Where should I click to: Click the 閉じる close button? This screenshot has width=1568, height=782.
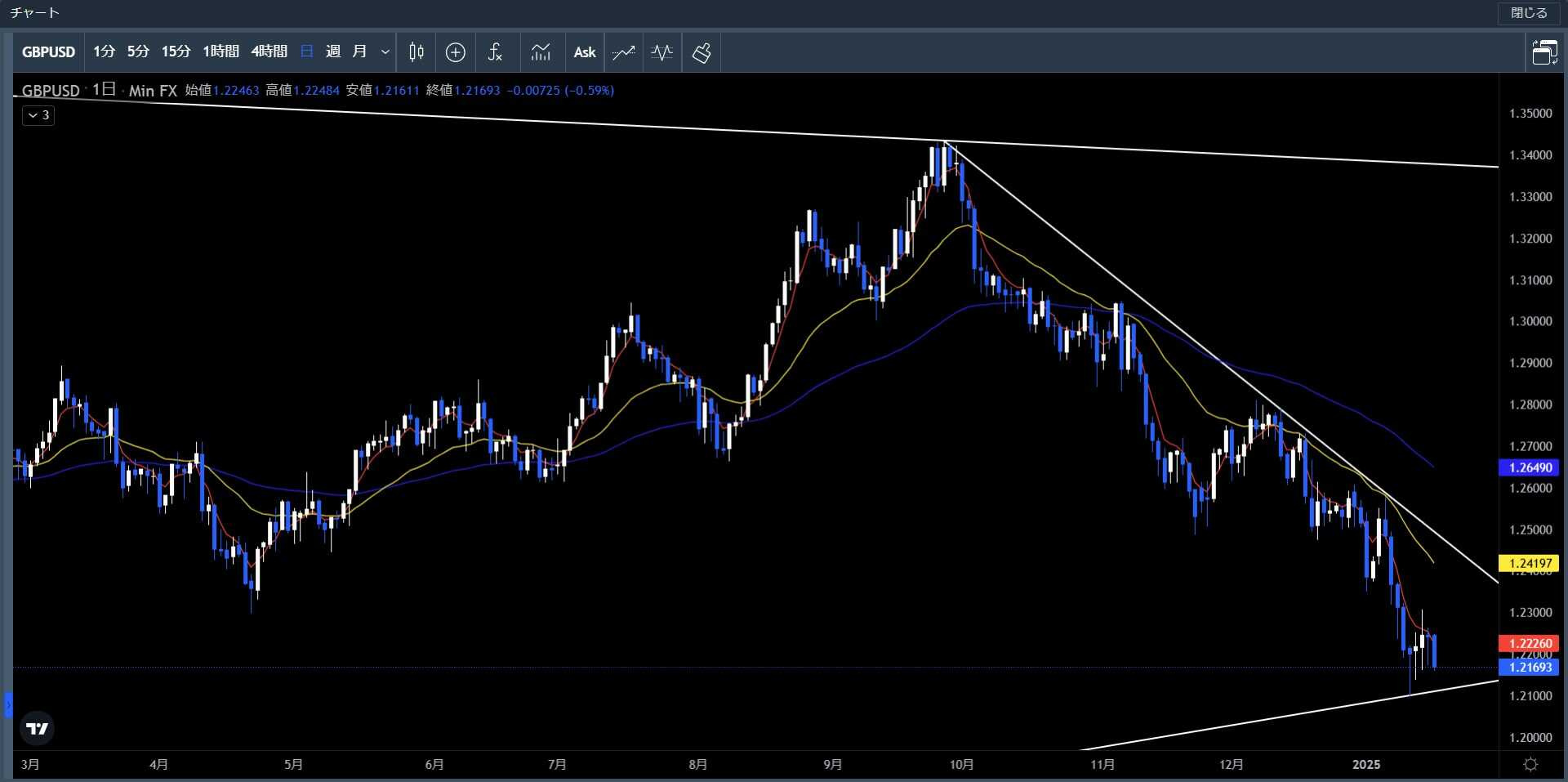(1529, 13)
